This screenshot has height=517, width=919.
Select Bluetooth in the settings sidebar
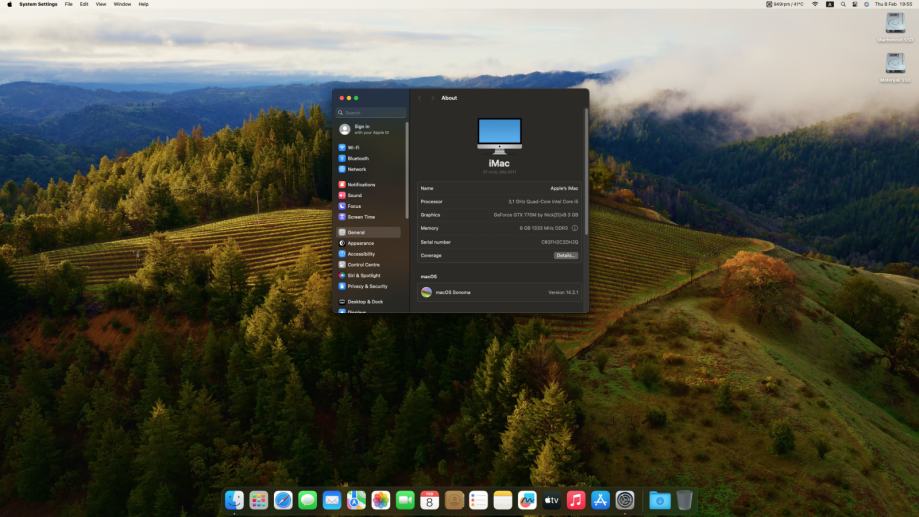click(x=357, y=158)
